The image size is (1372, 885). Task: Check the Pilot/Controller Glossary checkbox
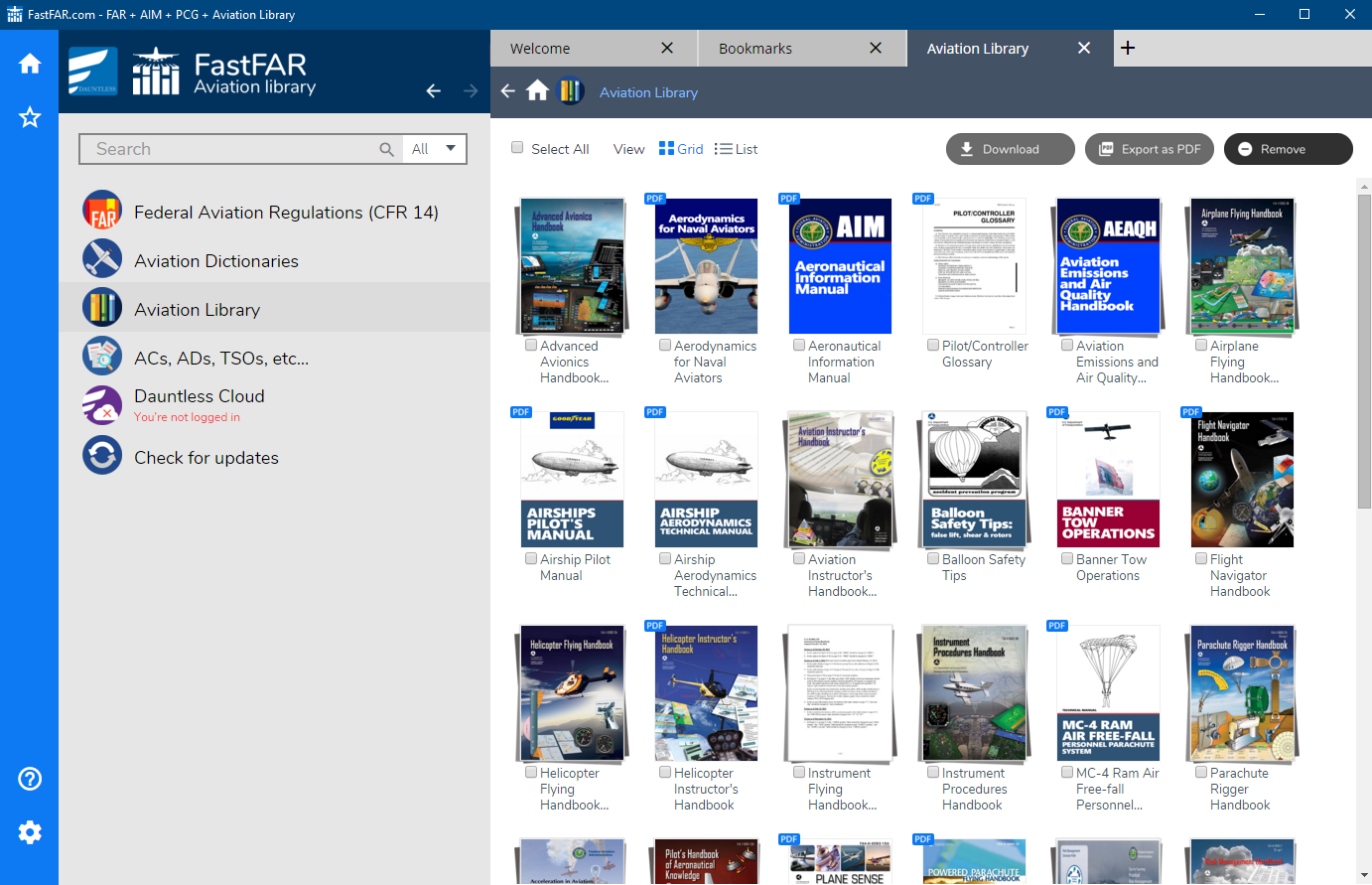click(933, 345)
